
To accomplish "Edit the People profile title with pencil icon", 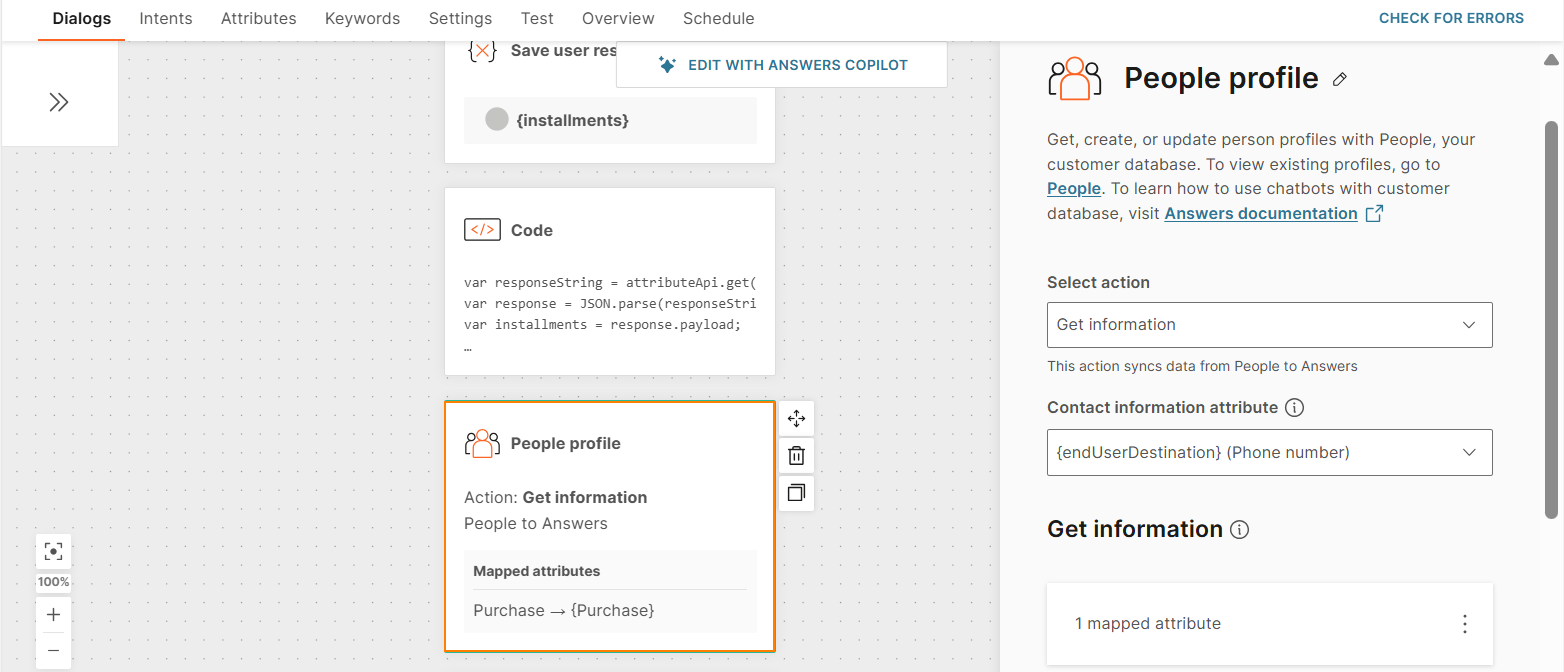I will (x=1340, y=79).
